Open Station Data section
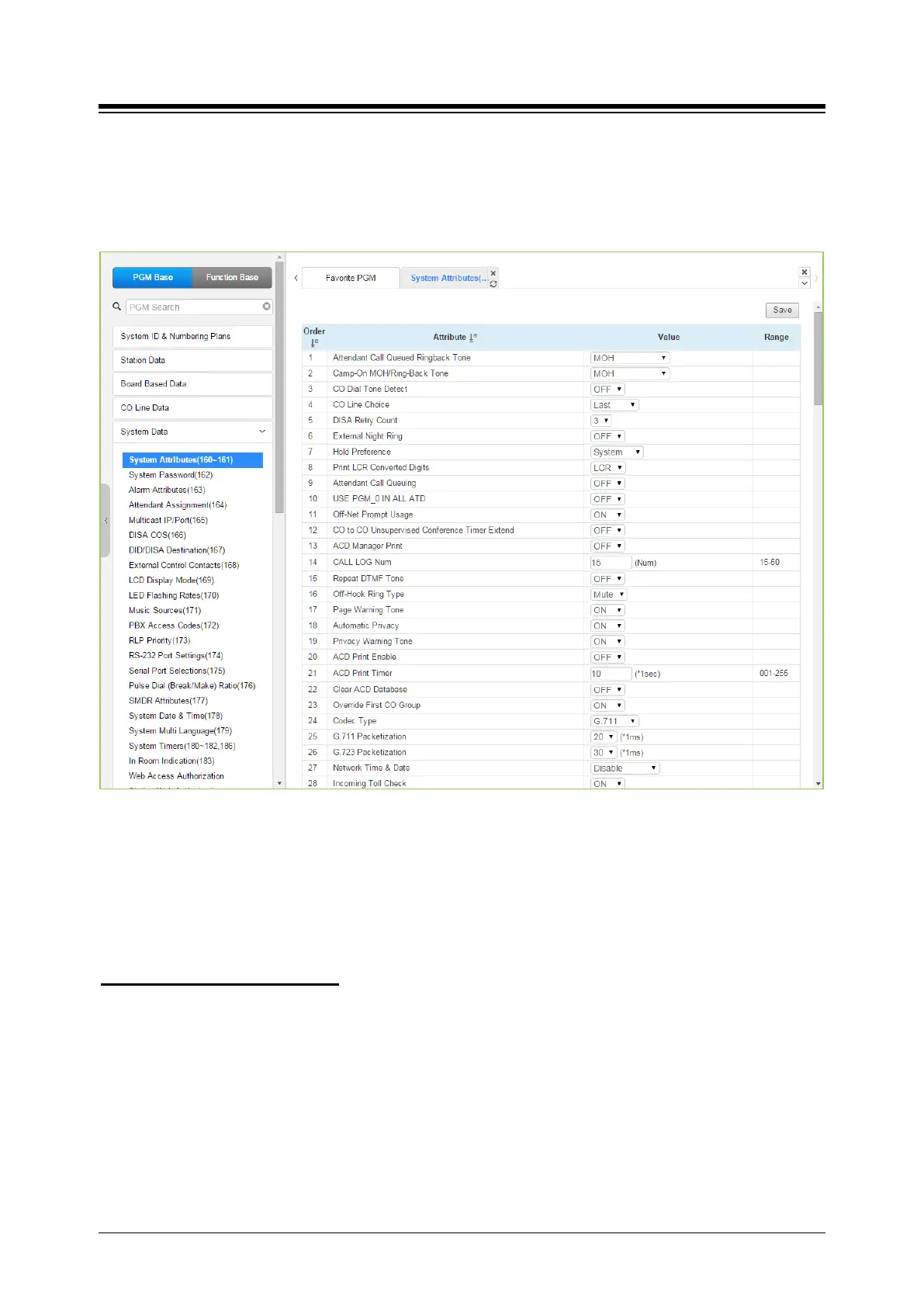This screenshot has height=1307, width=924. pyautogui.click(x=192, y=360)
